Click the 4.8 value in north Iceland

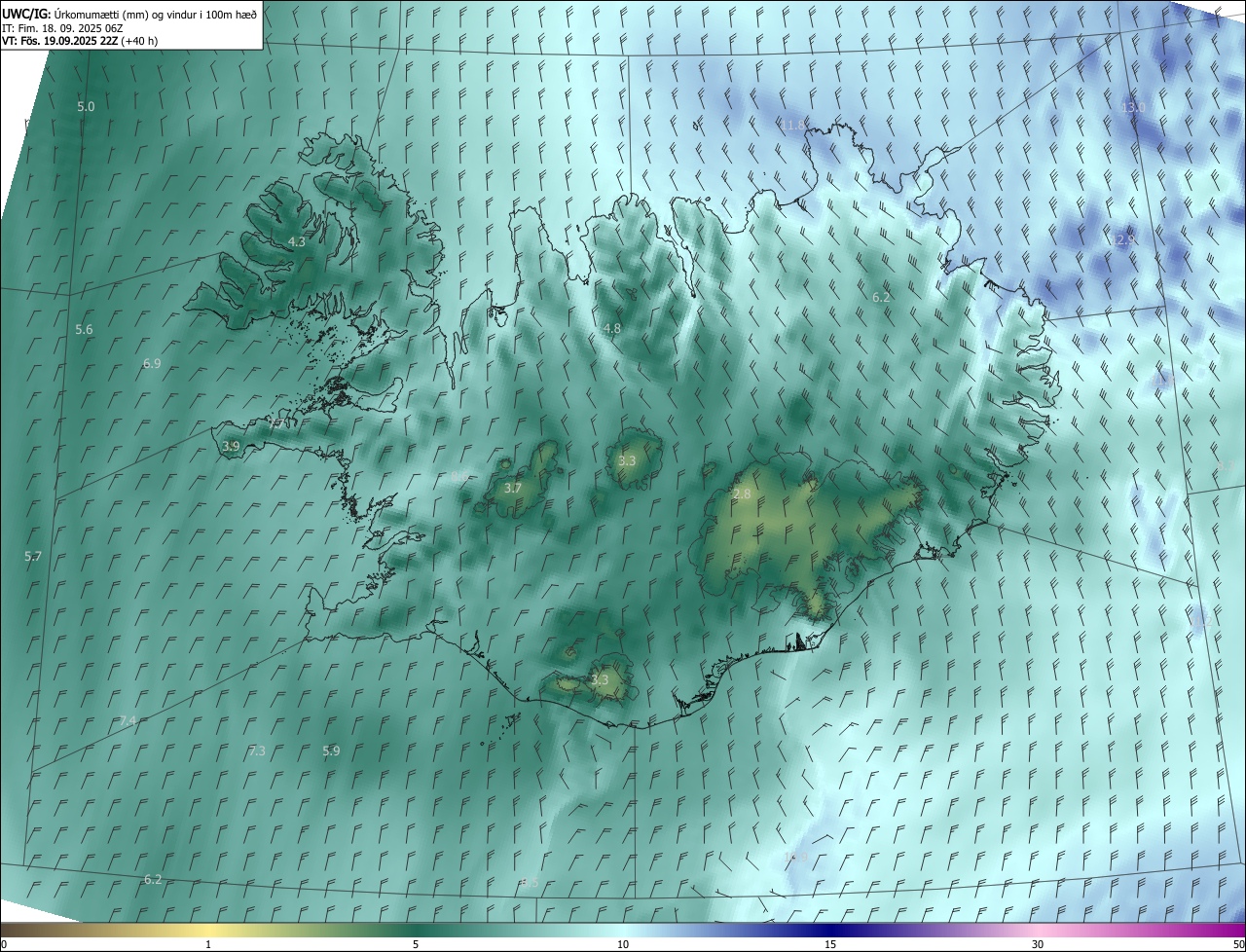point(611,329)
